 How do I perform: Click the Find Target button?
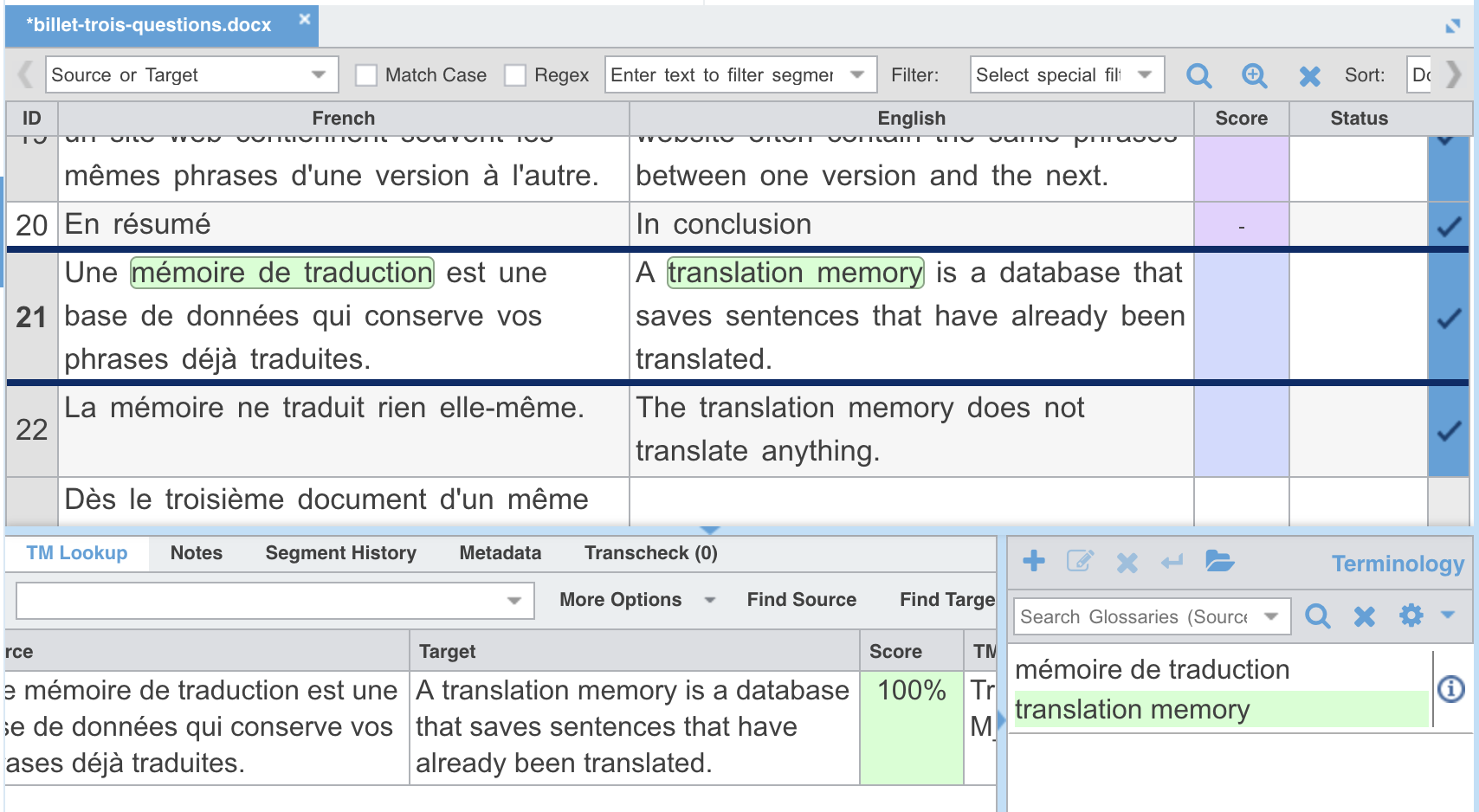pos(947,599)
